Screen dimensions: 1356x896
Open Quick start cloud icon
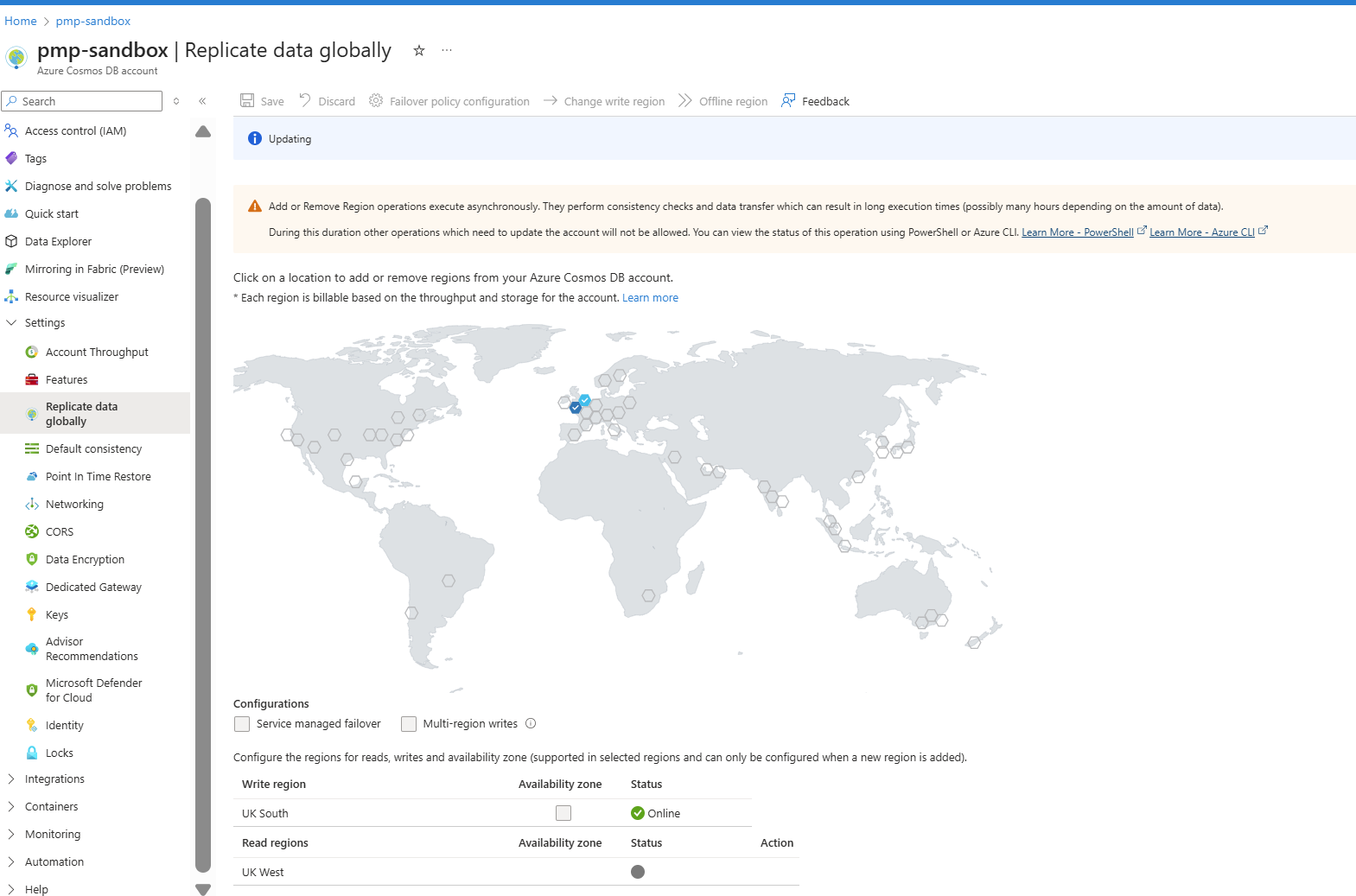(x=11, y=213)
